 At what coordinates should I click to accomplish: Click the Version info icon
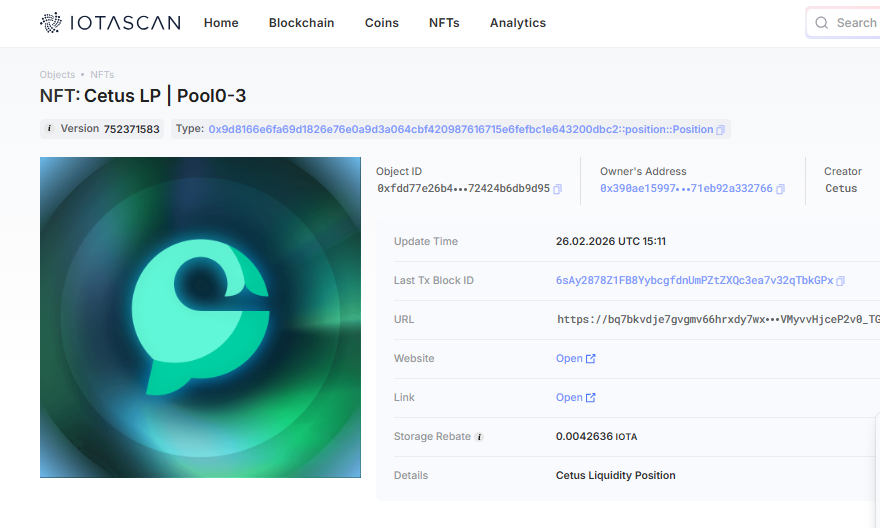coord(49,128)
